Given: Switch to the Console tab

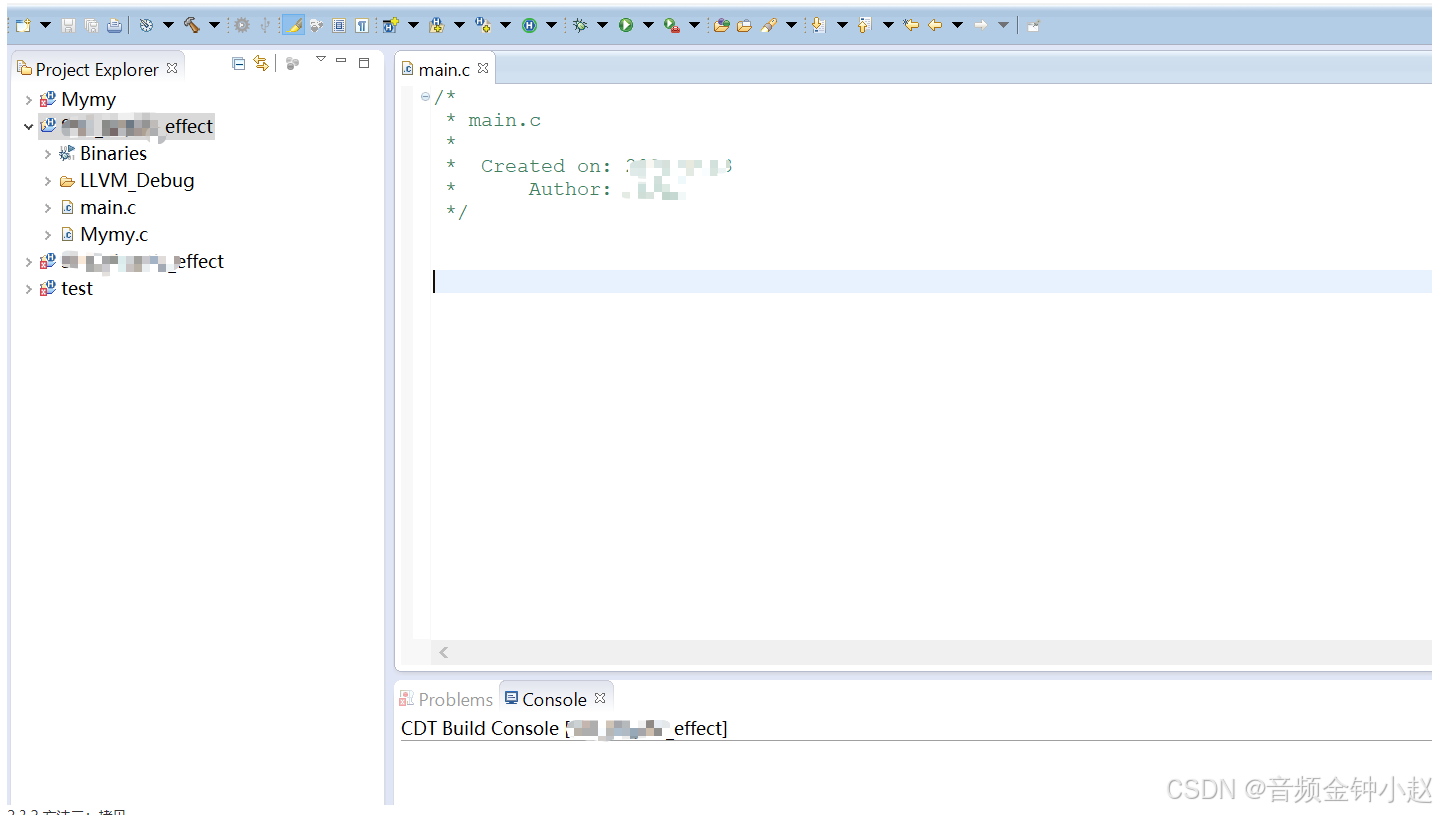Looking at the screenshot, I should [x=554, y=699].
